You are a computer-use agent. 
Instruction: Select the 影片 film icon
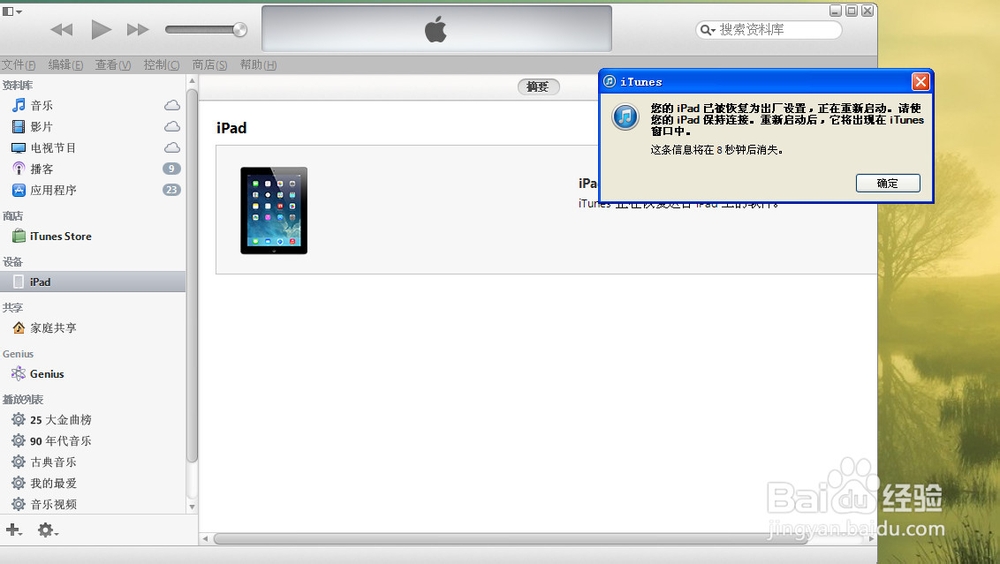[18, 126]
